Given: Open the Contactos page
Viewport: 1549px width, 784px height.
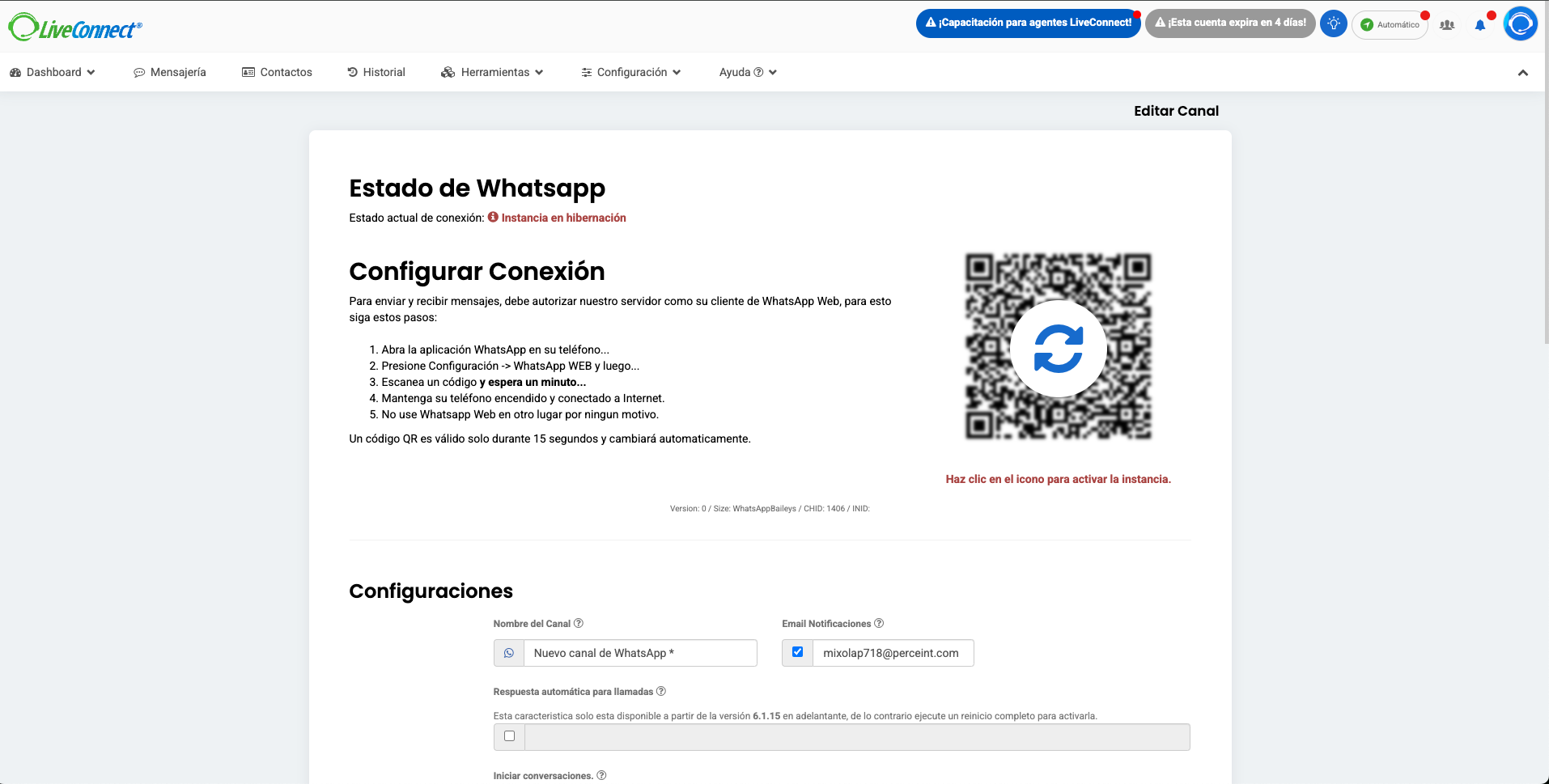Looking at the screenshot, I should tap(277, 72).
